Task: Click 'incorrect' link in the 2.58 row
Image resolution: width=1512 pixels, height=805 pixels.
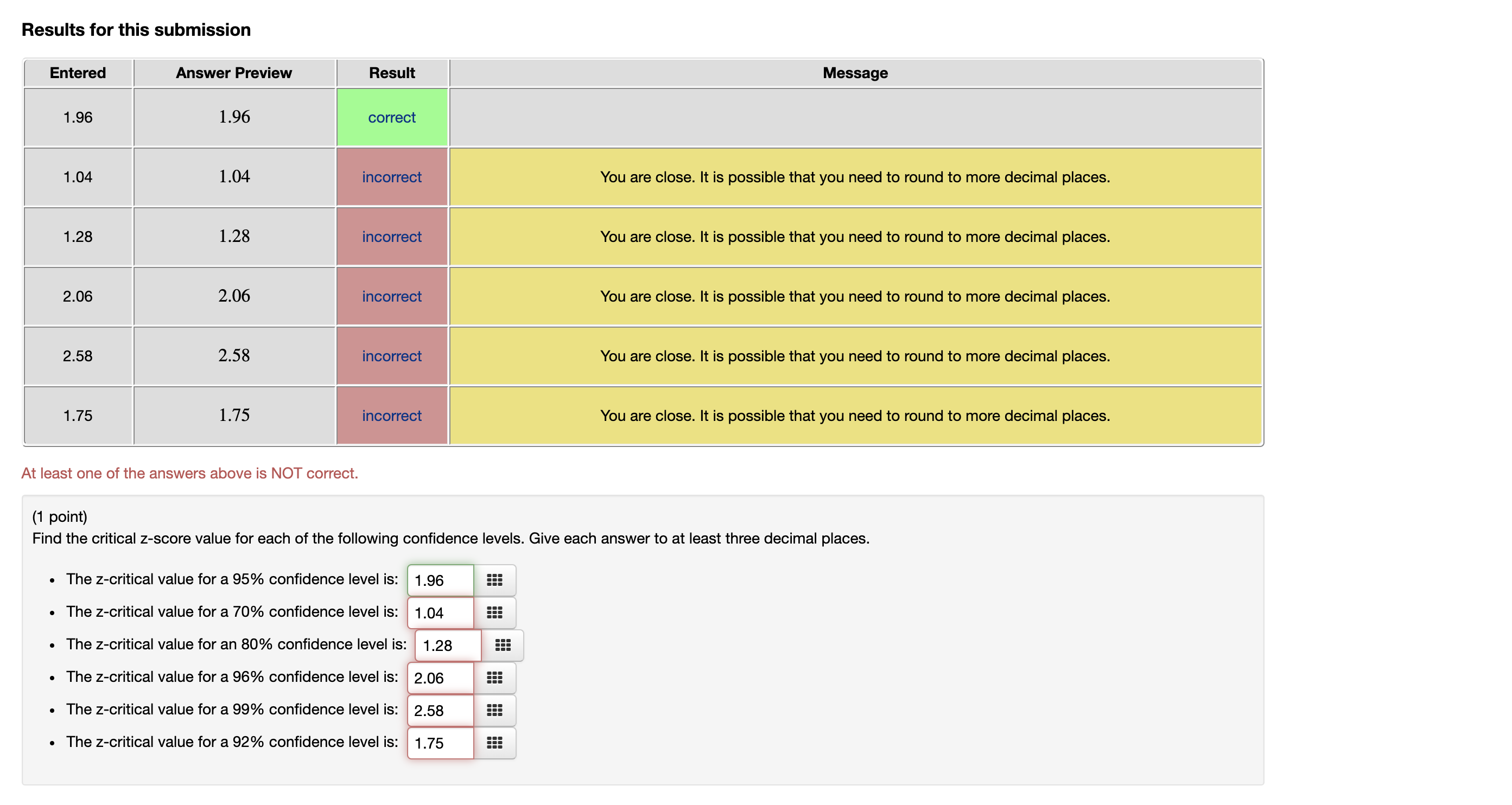Action: pyautogui.click(x=391, y=356)
